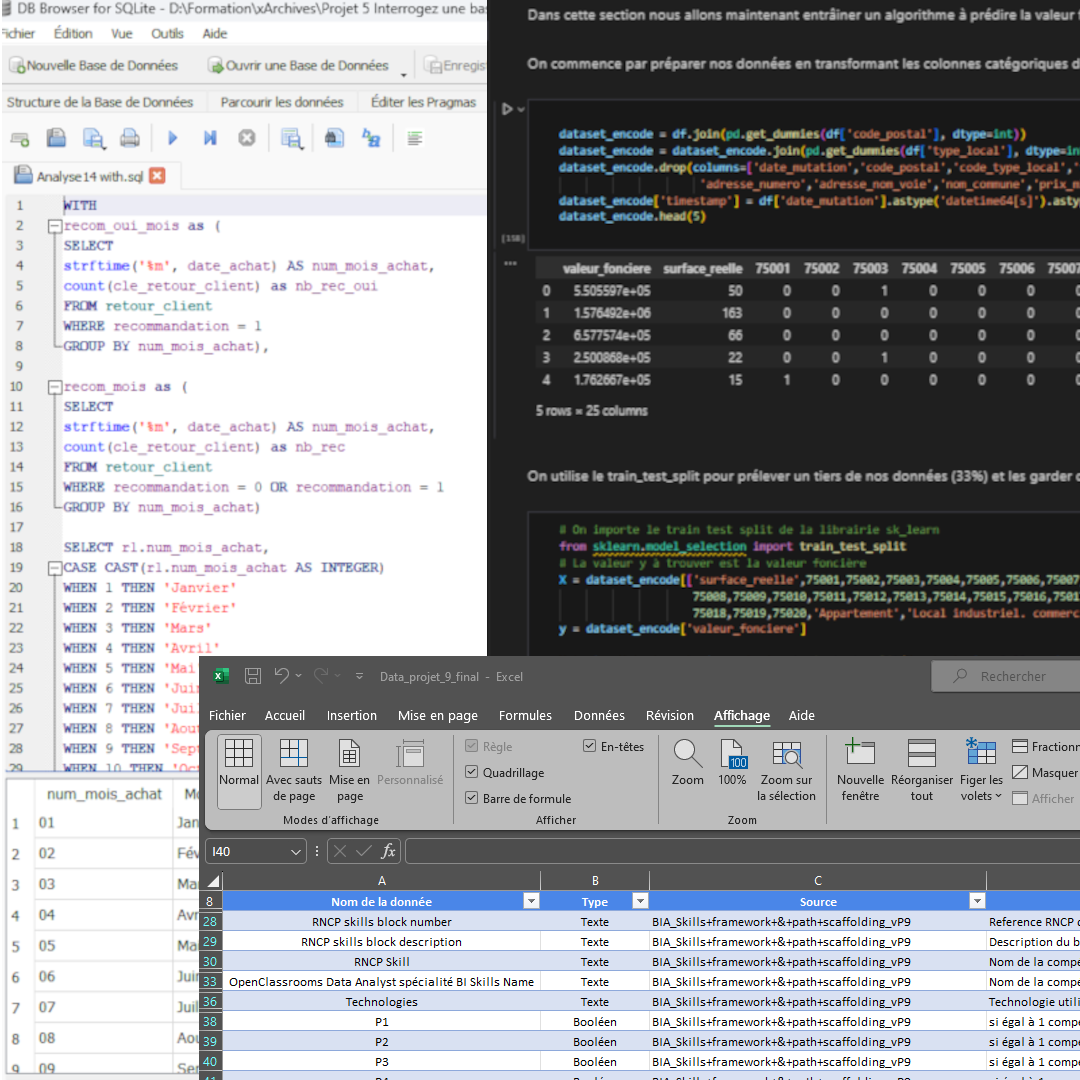
Task: Switch to Parcourir les données tab
Action: click(x=282, y=102)
